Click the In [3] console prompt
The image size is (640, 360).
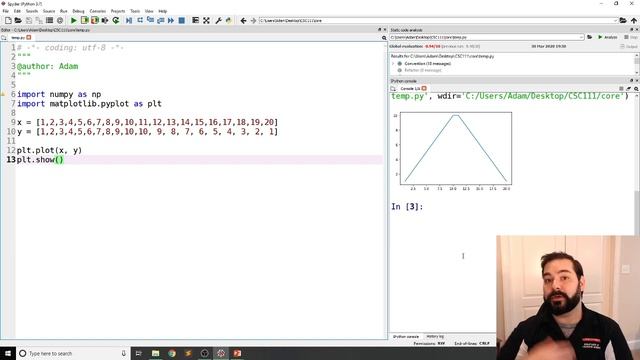407,207
